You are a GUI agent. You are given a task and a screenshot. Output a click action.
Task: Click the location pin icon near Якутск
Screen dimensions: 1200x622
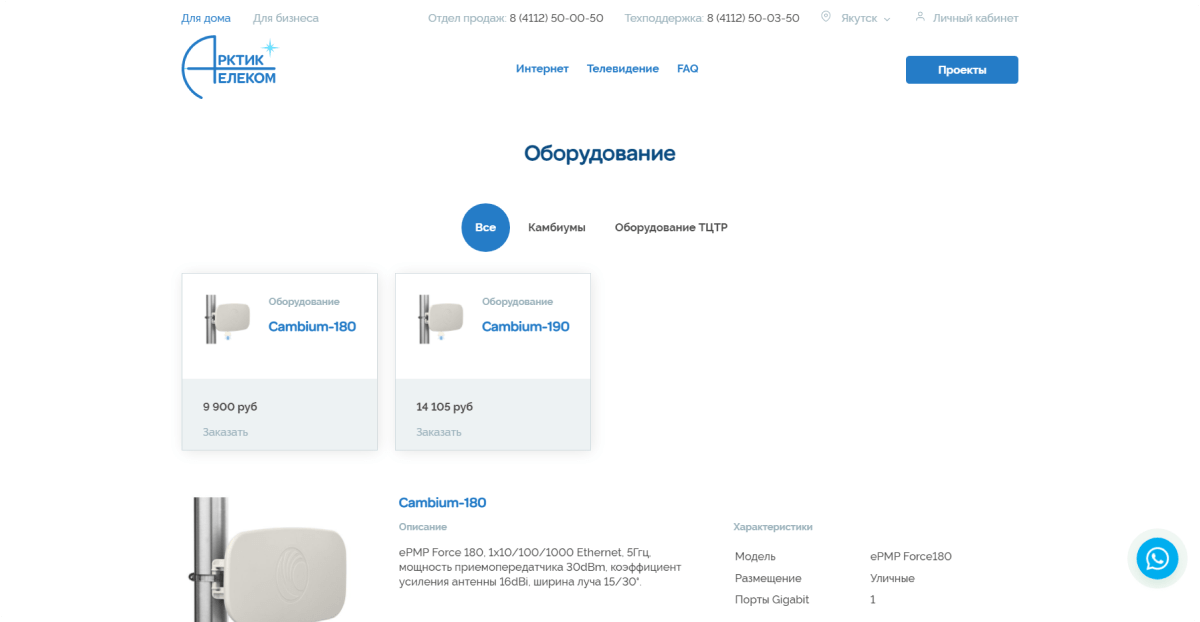826,17
